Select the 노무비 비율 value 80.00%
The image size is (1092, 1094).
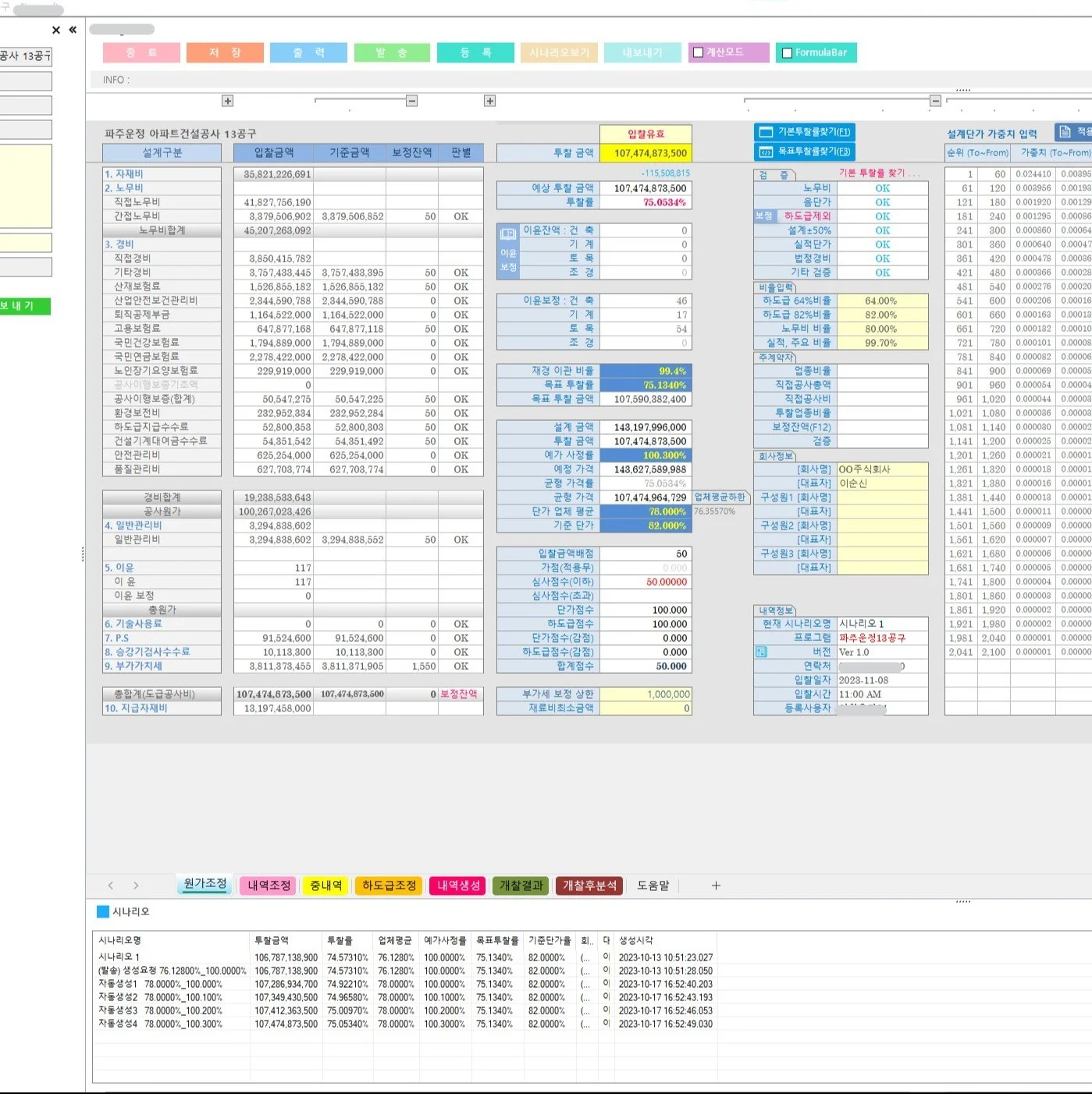click(x=882, y=329)
